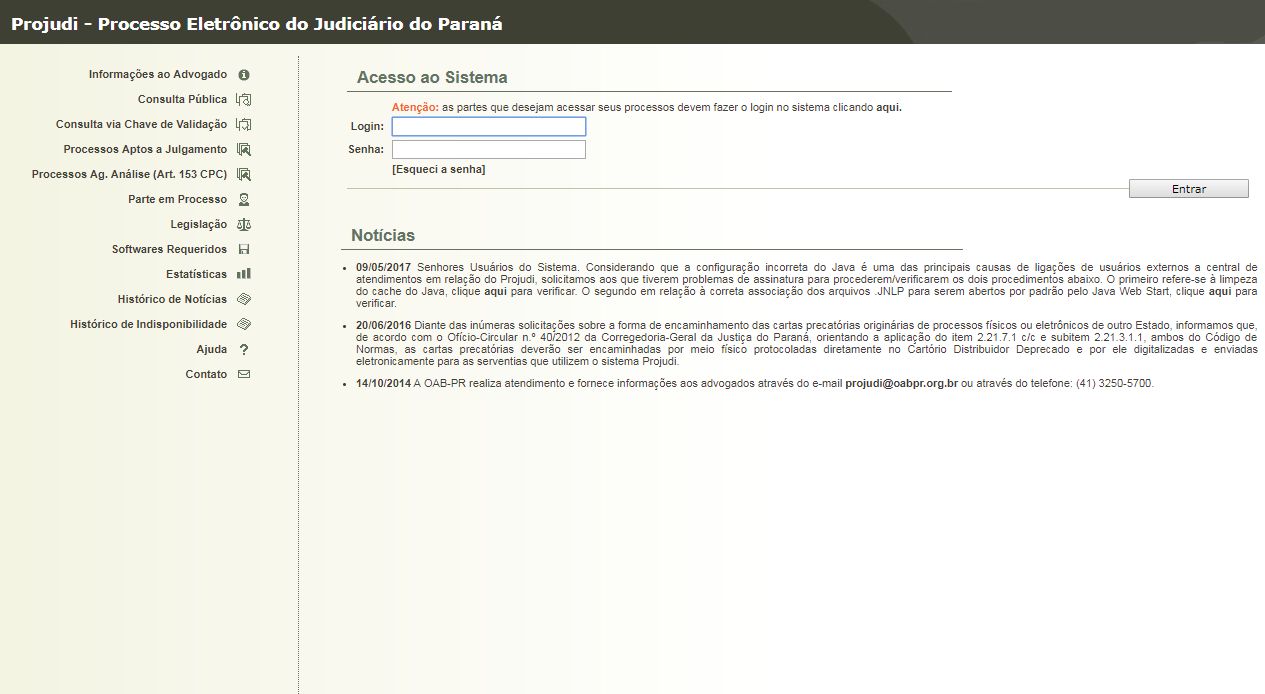
Task: Click the Entrar button
Action: (1189, 189)
